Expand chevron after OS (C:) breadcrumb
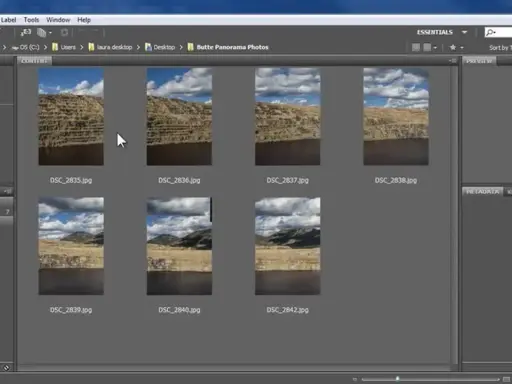 45,47
